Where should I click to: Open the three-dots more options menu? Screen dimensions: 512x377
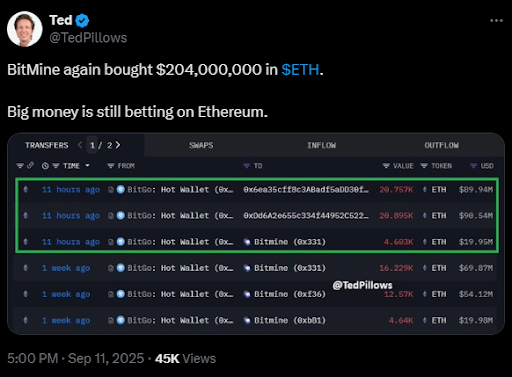pos(496,21)
